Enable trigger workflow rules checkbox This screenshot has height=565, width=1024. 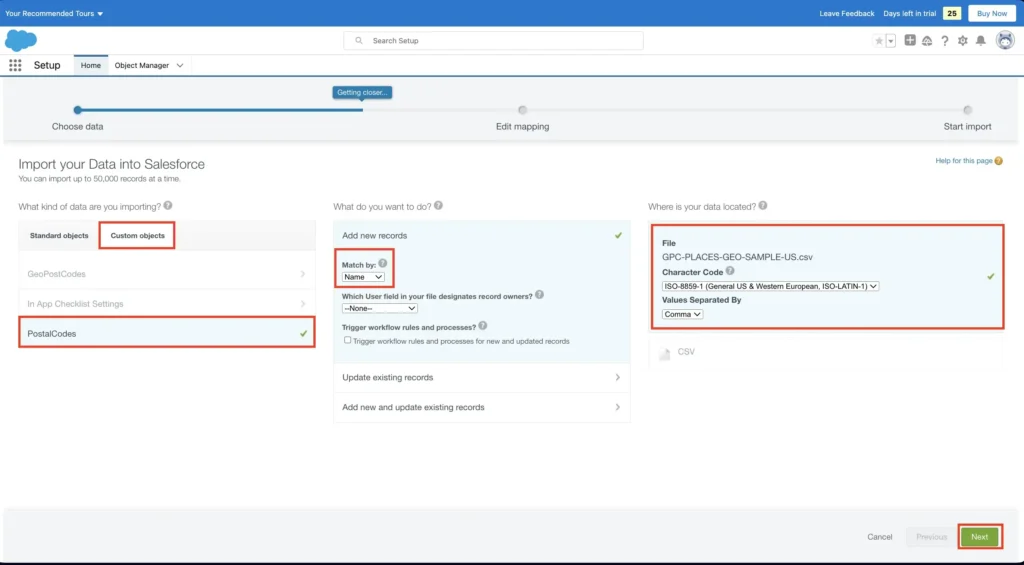[347, 340]
